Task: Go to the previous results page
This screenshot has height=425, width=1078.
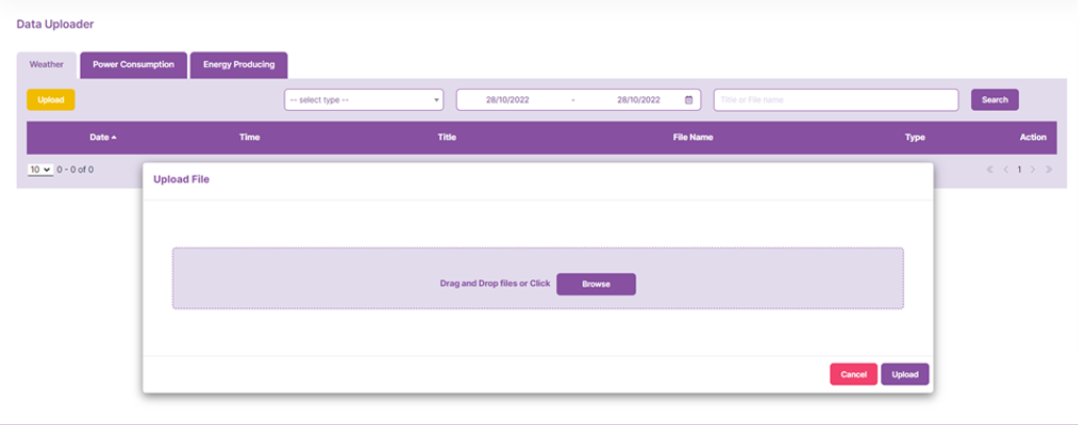Action: (x=1005, y=170)
